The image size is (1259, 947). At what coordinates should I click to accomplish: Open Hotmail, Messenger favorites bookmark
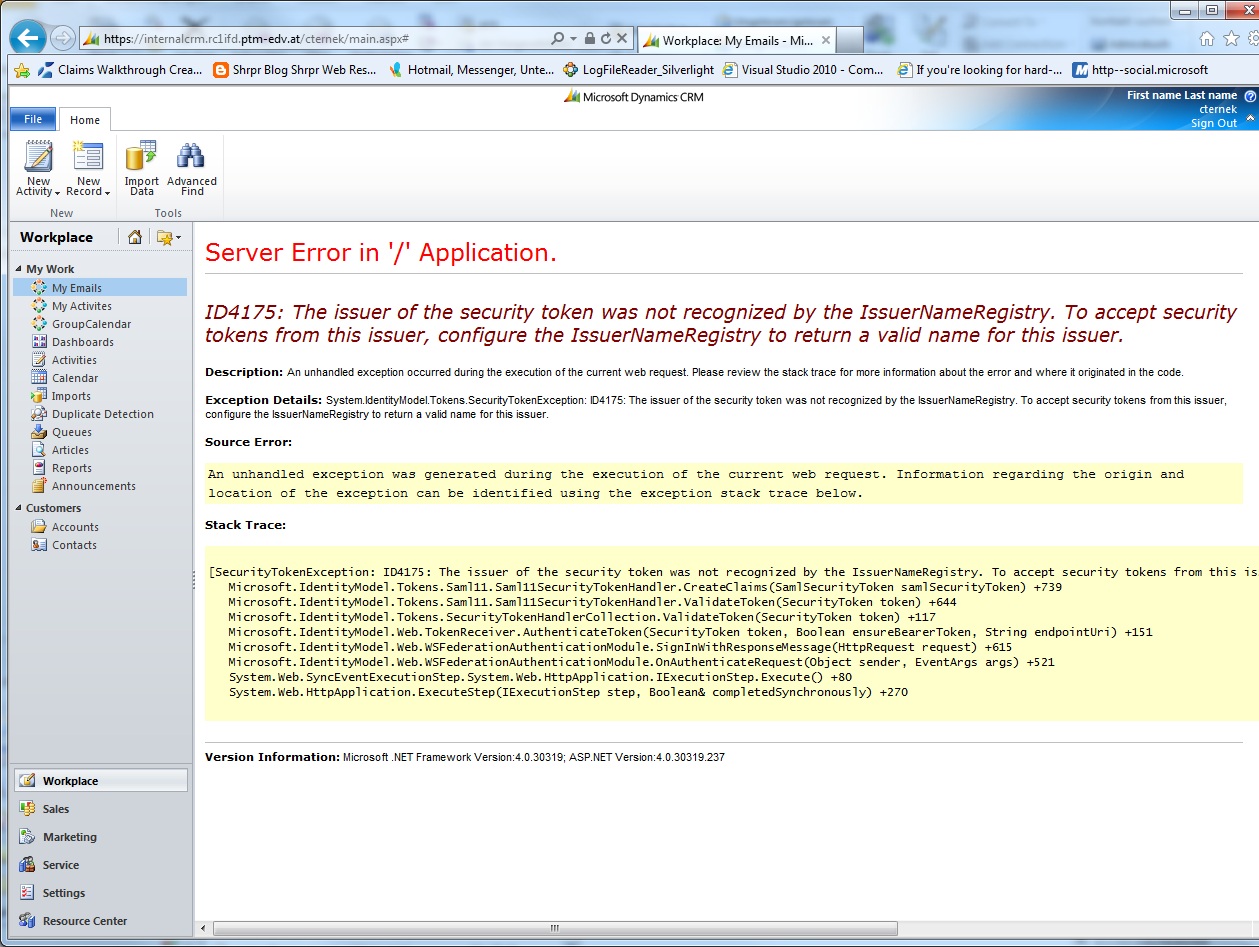click(471, 70)
